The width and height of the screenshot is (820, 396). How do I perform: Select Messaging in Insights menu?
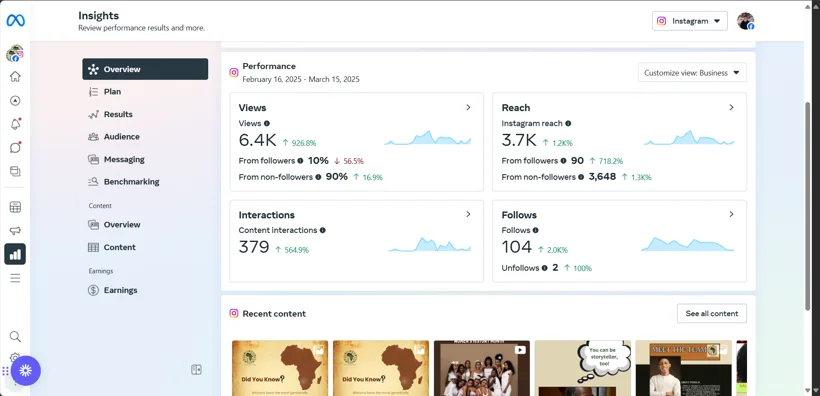[x=145, y=160]
